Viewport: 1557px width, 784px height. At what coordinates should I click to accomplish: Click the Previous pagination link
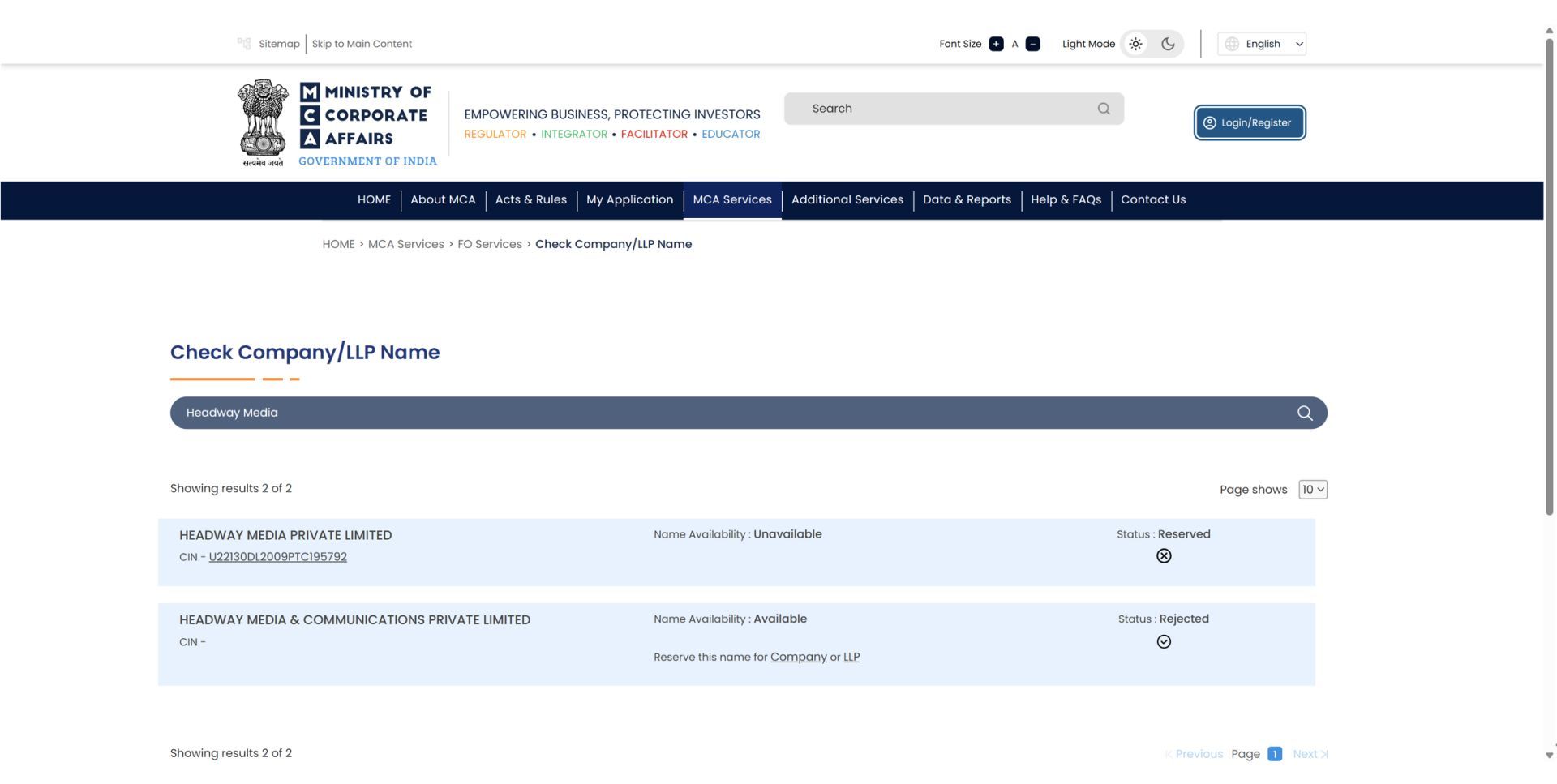coord(1194,754)
